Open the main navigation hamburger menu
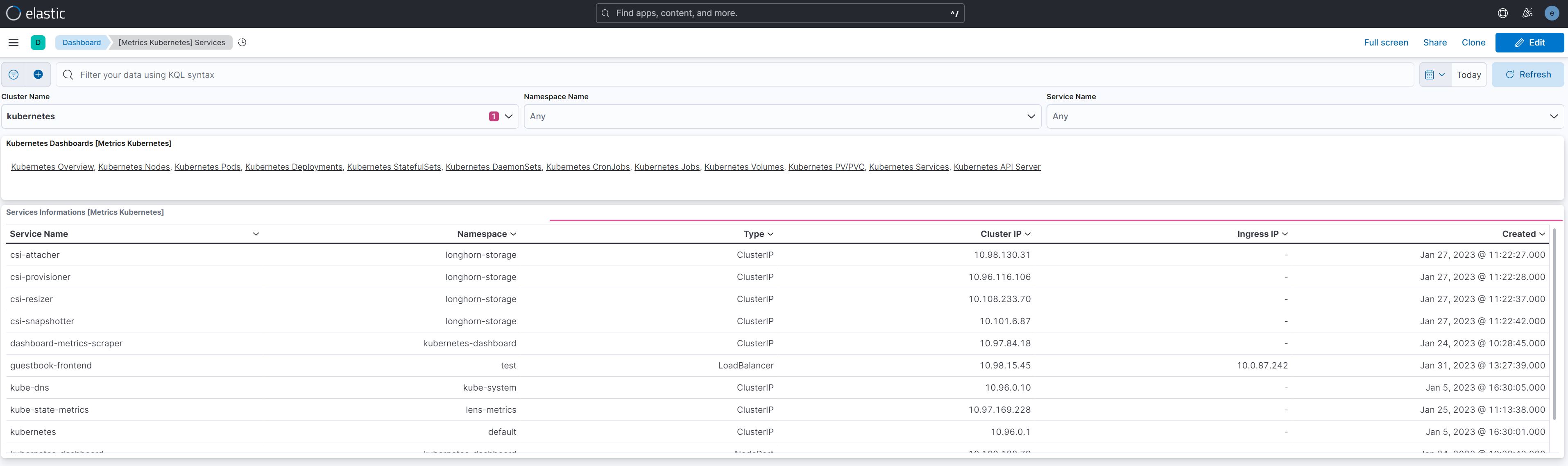1568x466 pixels. (x=14, y=43)
